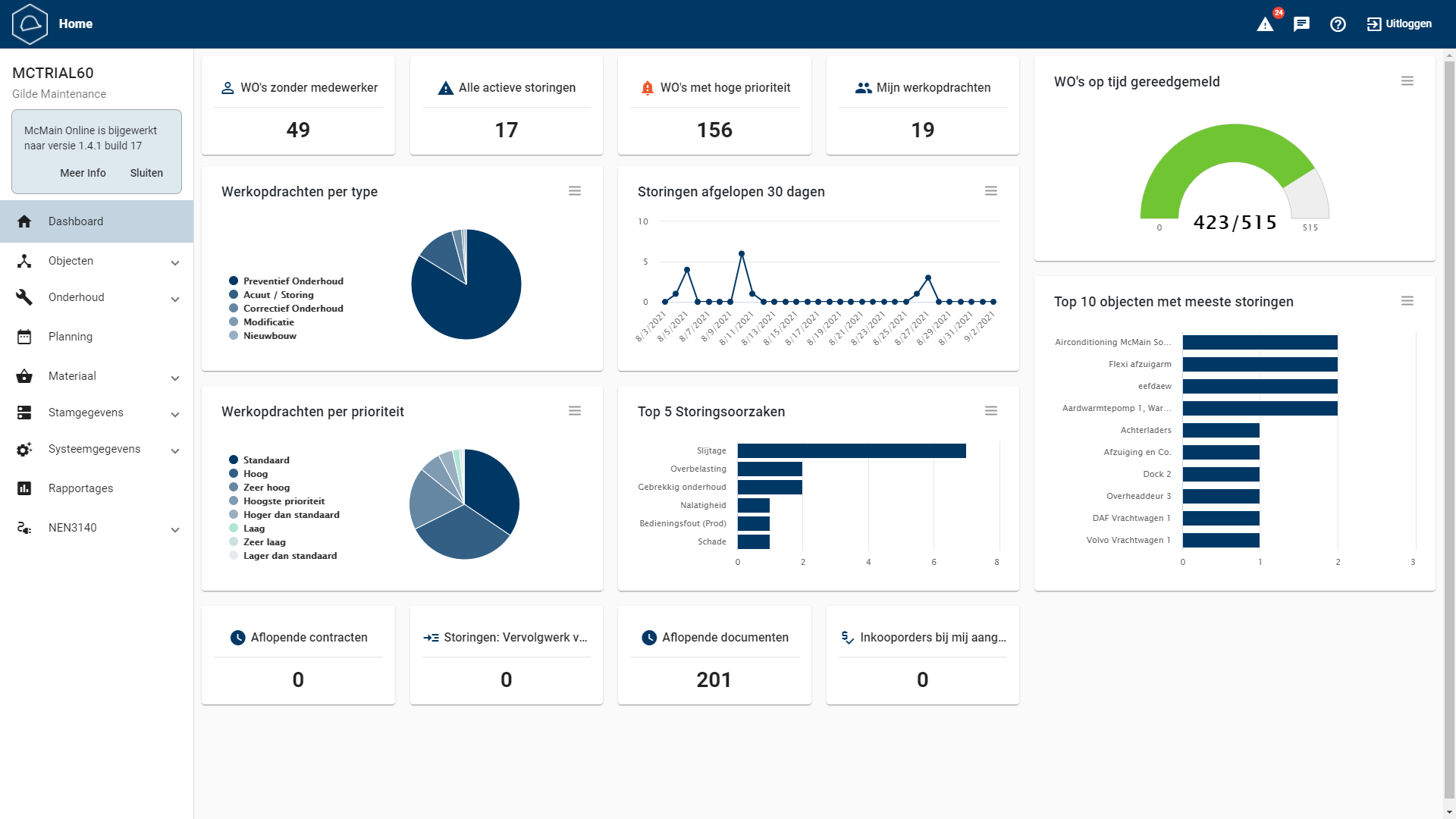Toggle Preventief Onderhoud legend item
Image resolution: width=1456 pixels, height=819 pixels.
(x=293, y=281)
